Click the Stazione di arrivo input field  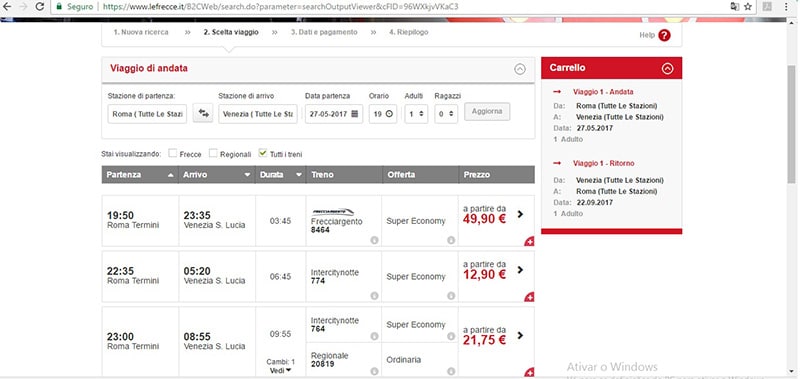pyautogui.click(x=258, y=114)
